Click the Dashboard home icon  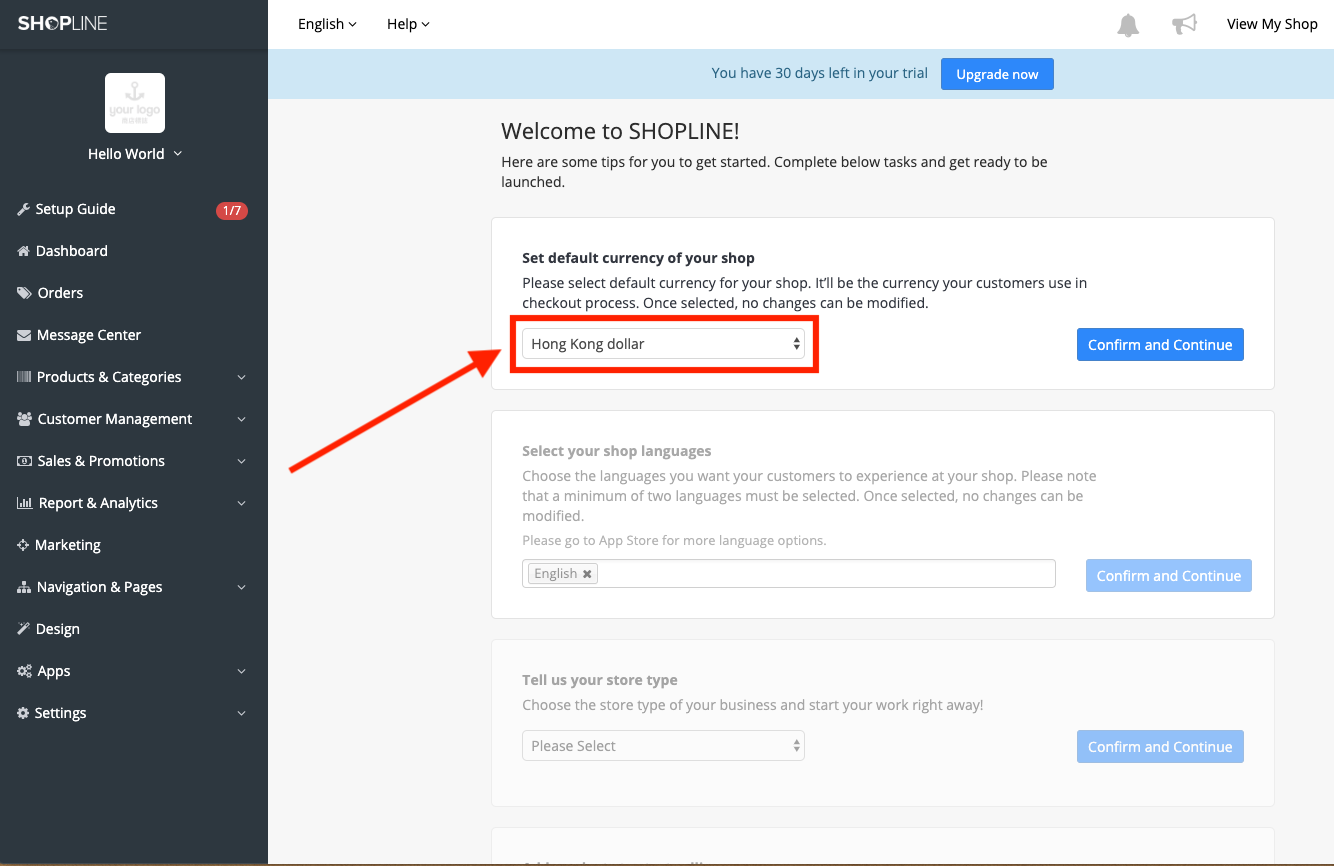24,251
